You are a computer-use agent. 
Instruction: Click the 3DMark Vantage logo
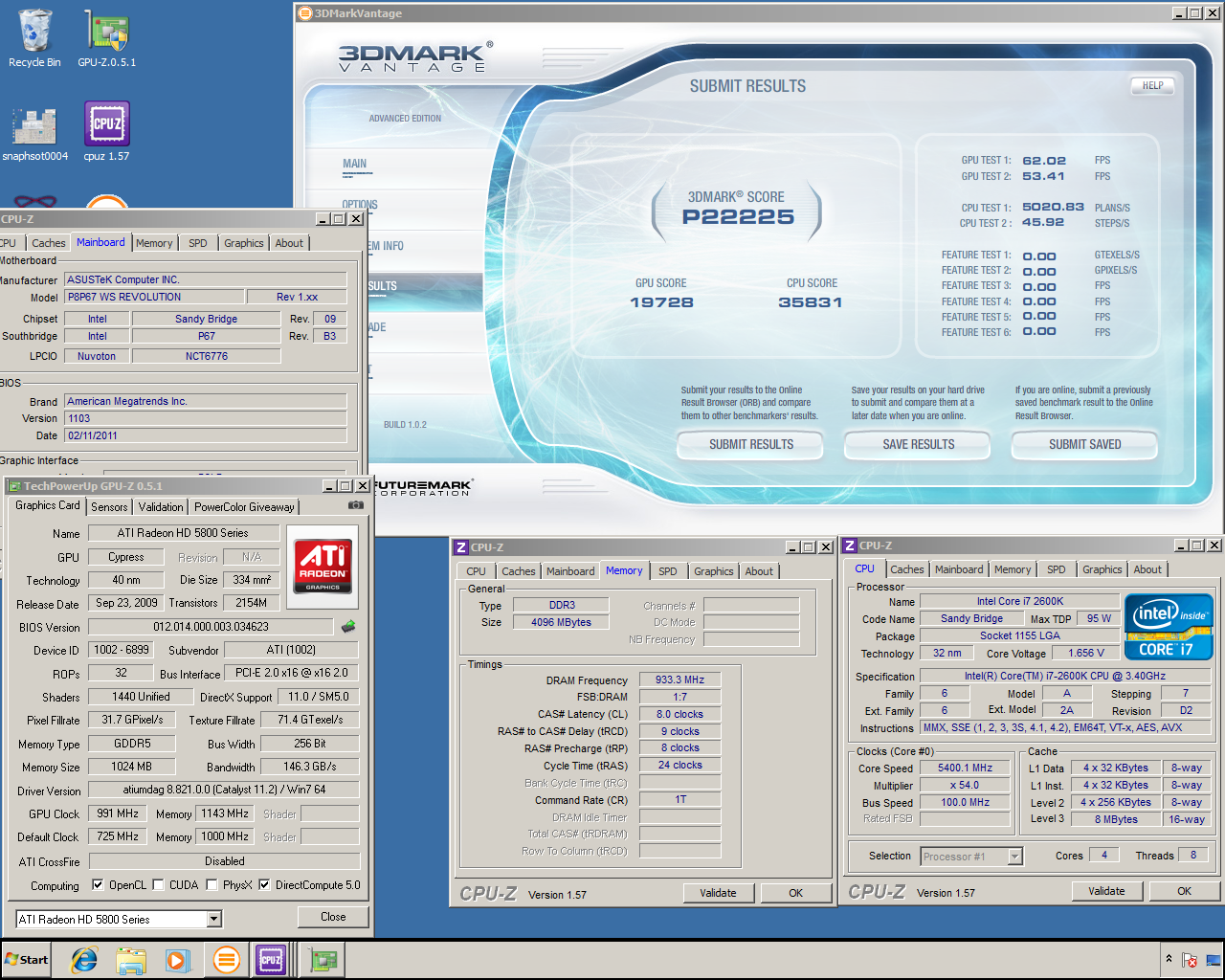pos(415,56)
